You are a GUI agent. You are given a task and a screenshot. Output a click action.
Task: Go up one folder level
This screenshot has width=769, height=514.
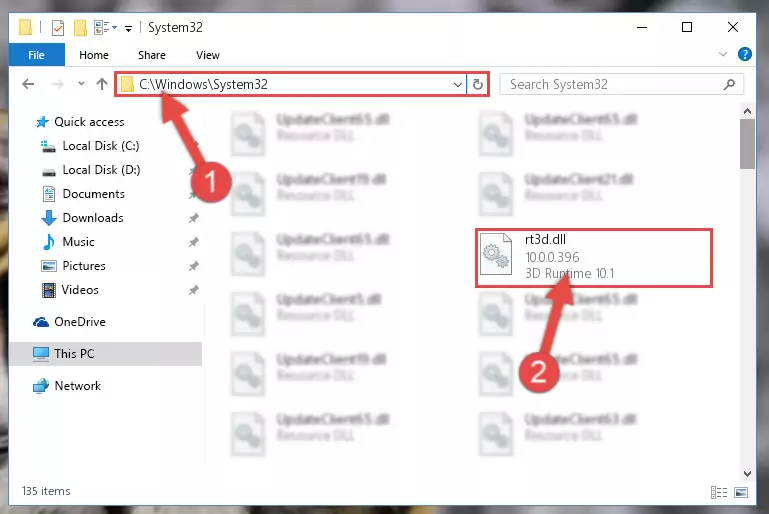pyautogui.click(x=102, y=84)
